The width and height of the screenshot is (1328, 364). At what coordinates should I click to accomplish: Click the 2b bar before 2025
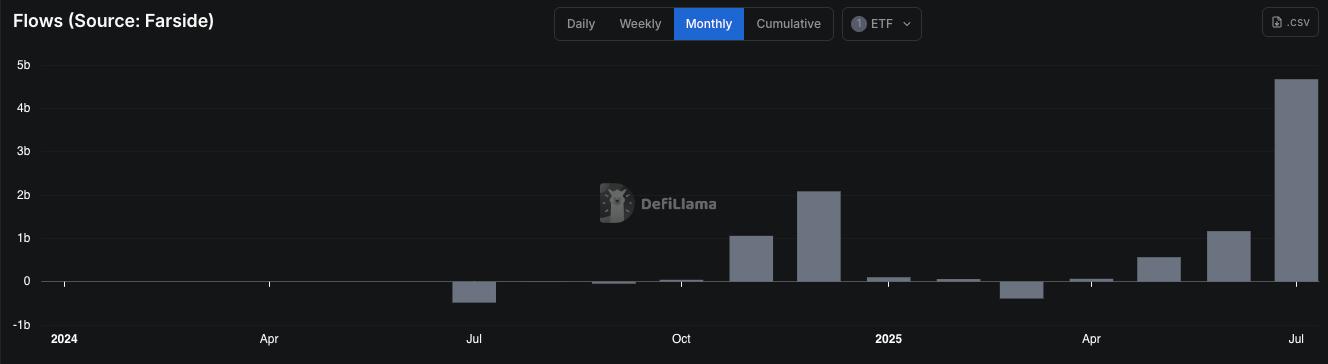point(819,236)
